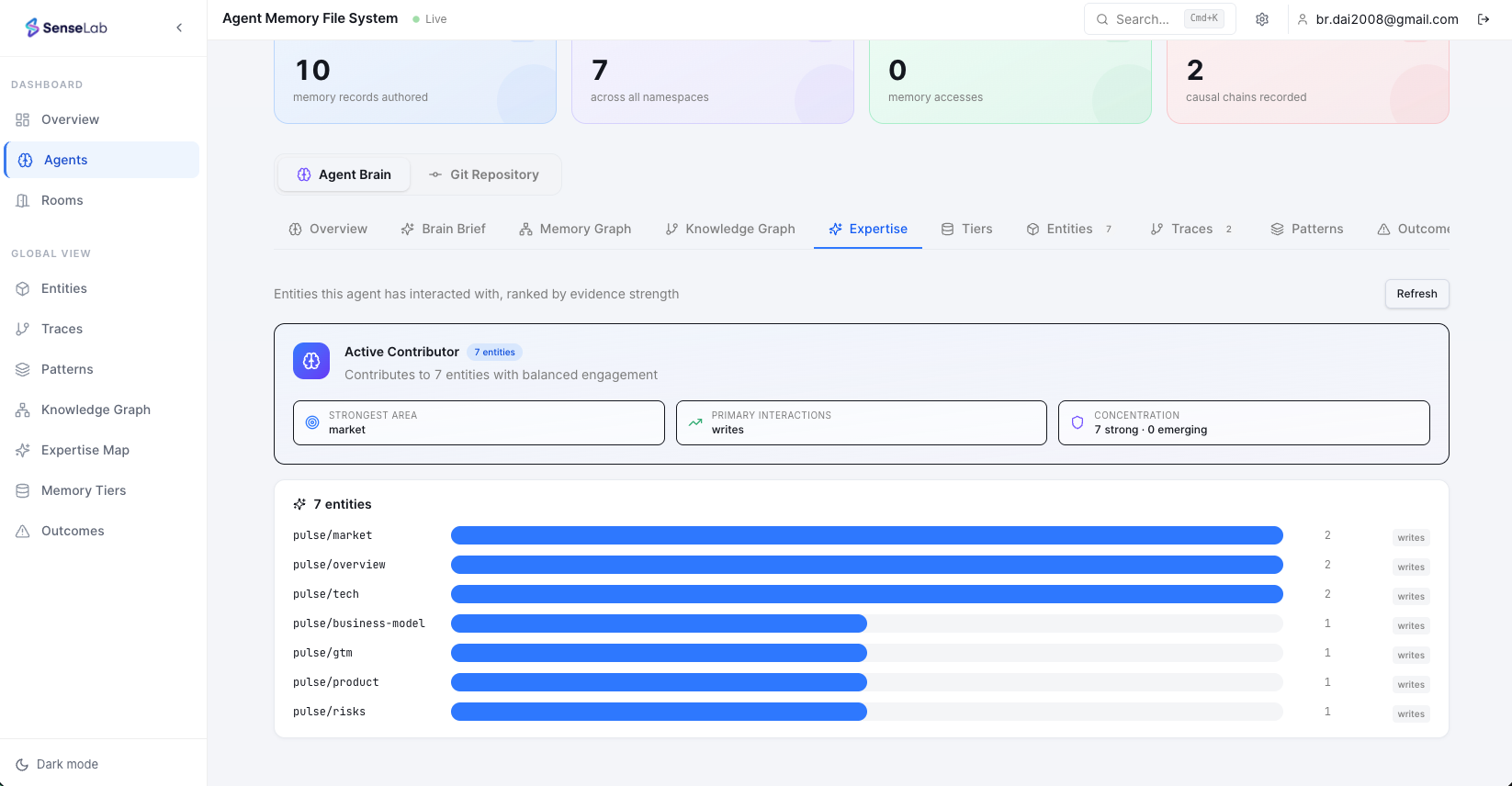1512x786 pixels.
Task: Select Agents in the sidebar
Action: (x=101, y=160)
